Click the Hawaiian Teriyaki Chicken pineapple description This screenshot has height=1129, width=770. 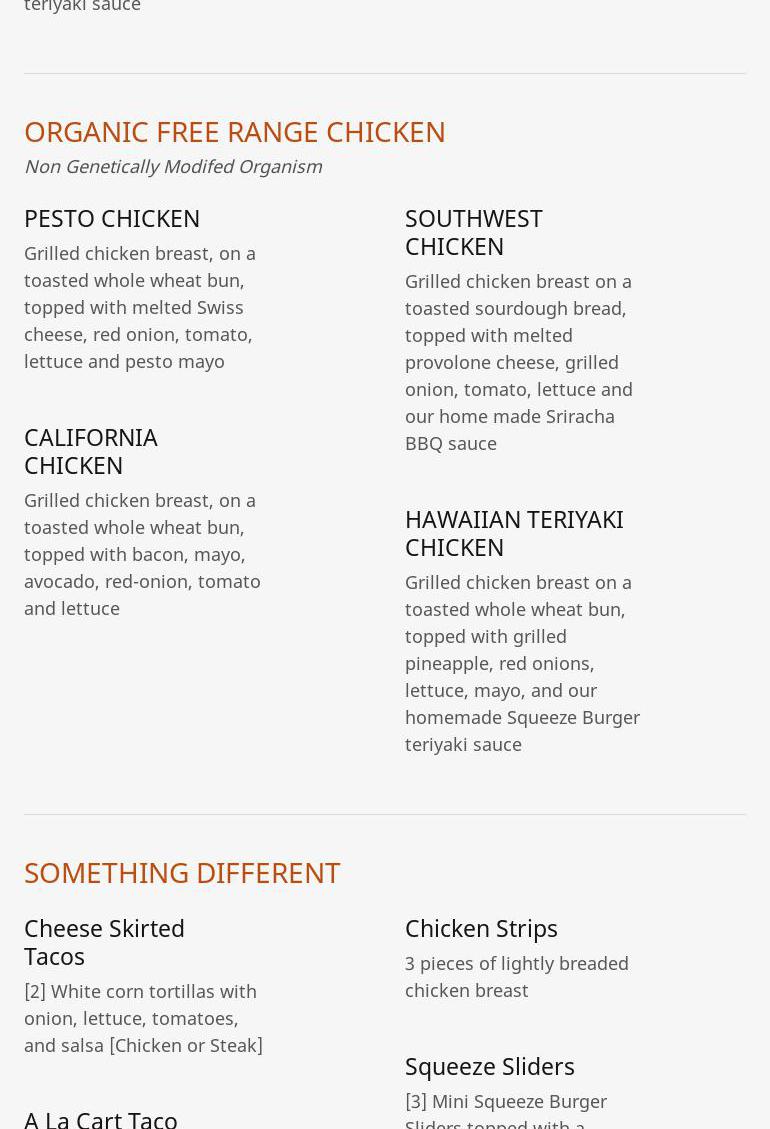(522, 663)
